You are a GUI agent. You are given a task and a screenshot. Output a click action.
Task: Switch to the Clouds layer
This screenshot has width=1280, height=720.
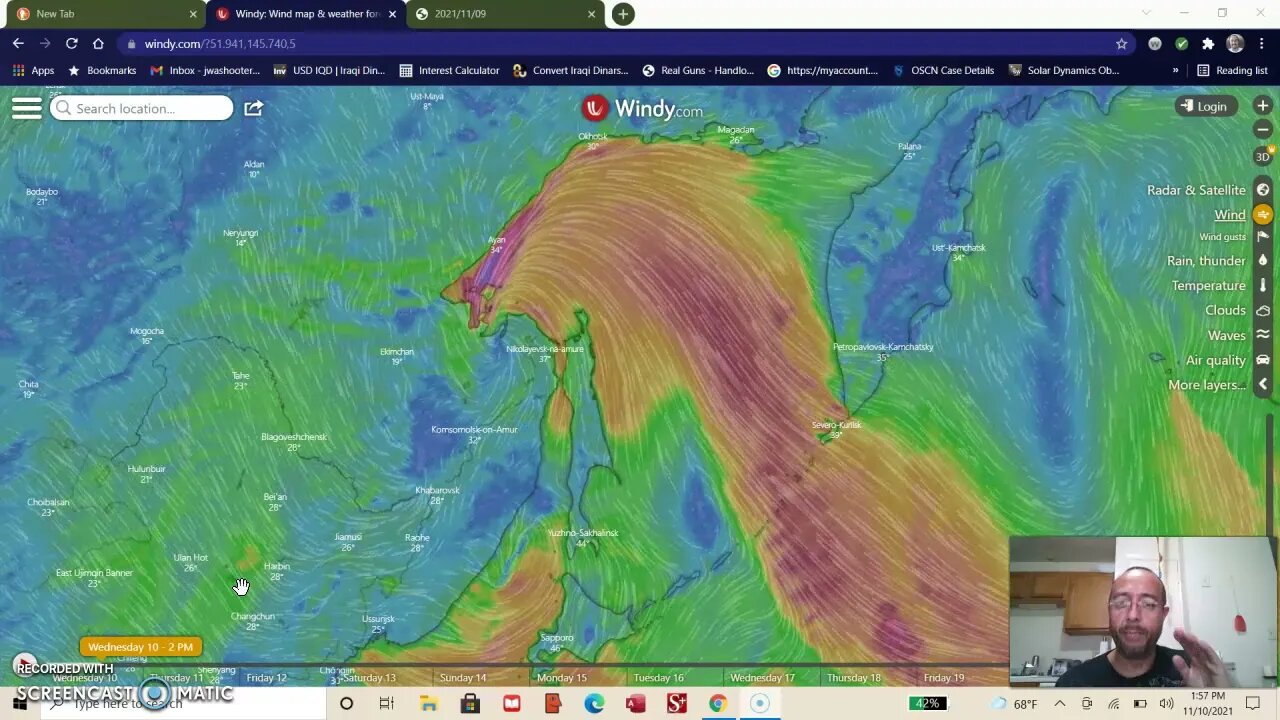point(1225,311)
